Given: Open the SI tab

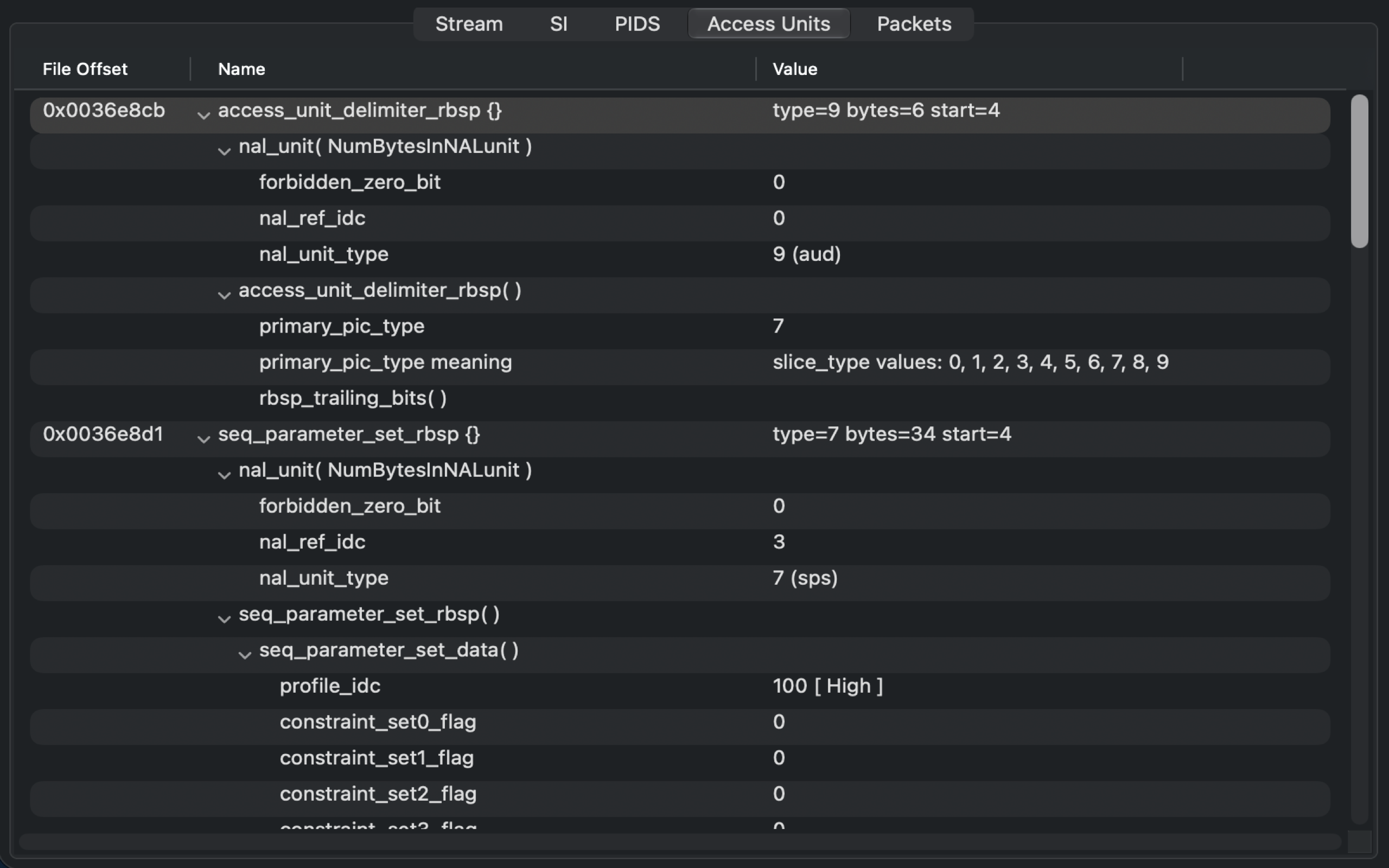Looking at the screenshot, I should click(x=558, y=24).
